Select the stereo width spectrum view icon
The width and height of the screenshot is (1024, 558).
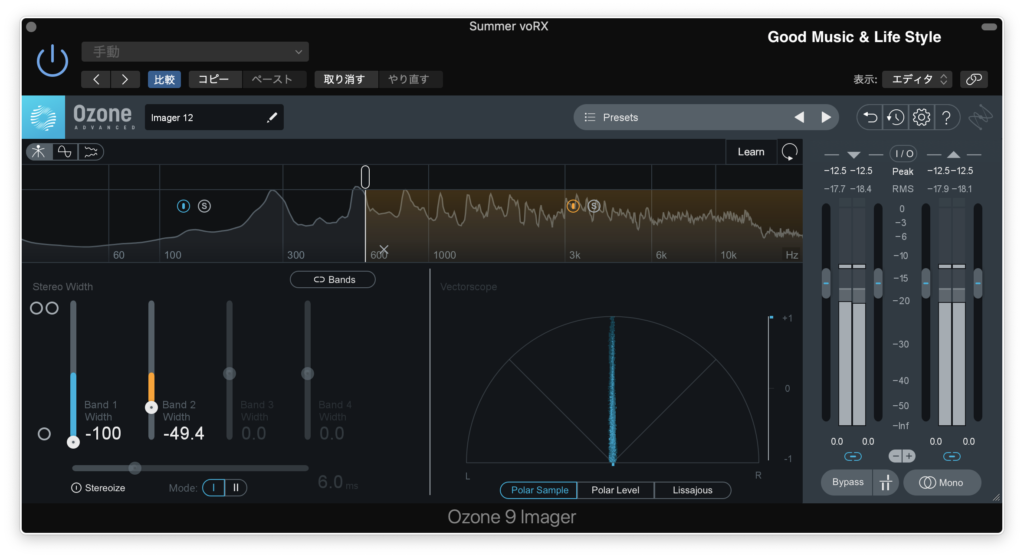91,152
